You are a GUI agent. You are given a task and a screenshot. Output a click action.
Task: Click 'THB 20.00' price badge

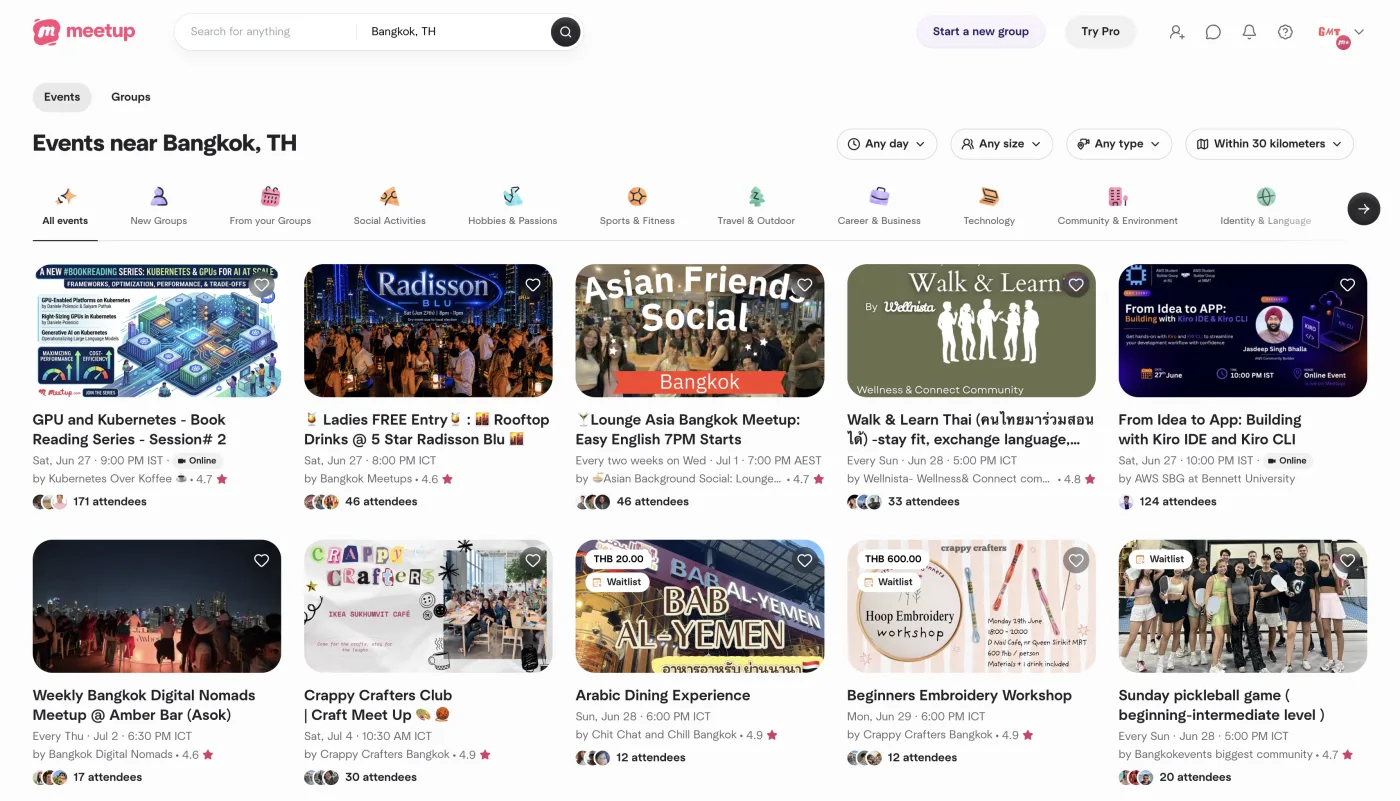[x=618, y=559]
